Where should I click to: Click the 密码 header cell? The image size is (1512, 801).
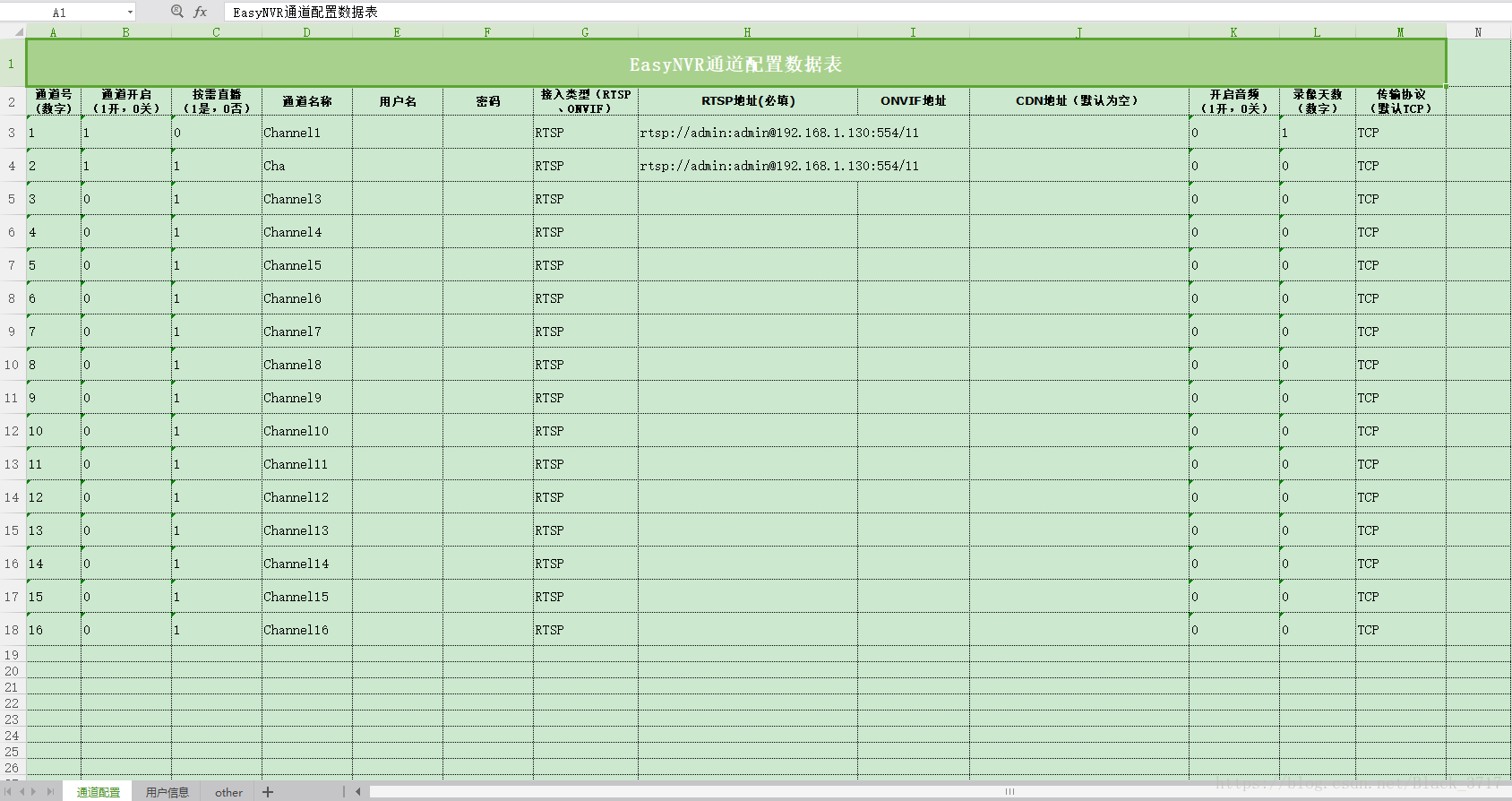488,101
